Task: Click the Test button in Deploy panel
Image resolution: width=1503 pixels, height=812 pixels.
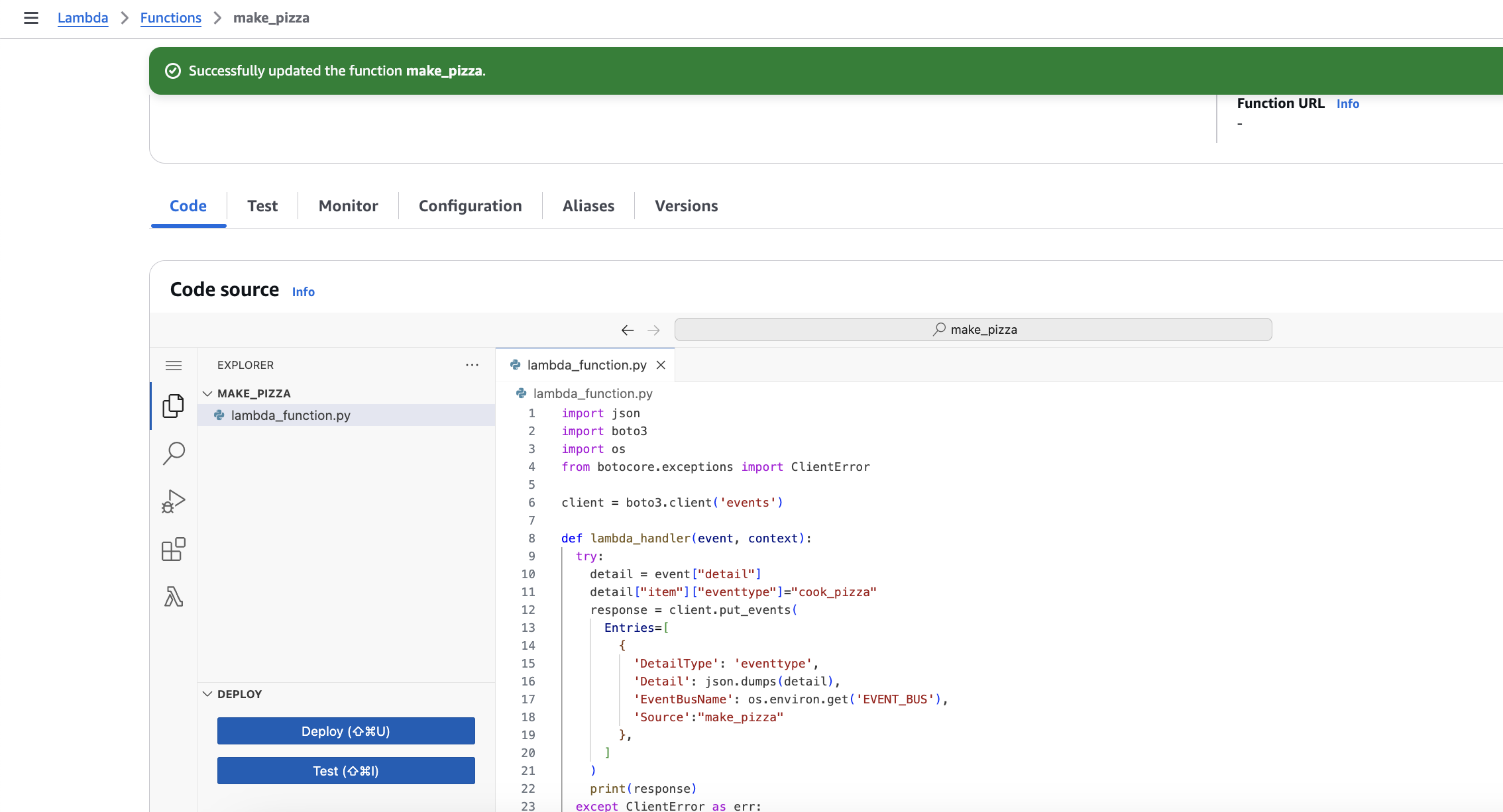Action: 346,771
